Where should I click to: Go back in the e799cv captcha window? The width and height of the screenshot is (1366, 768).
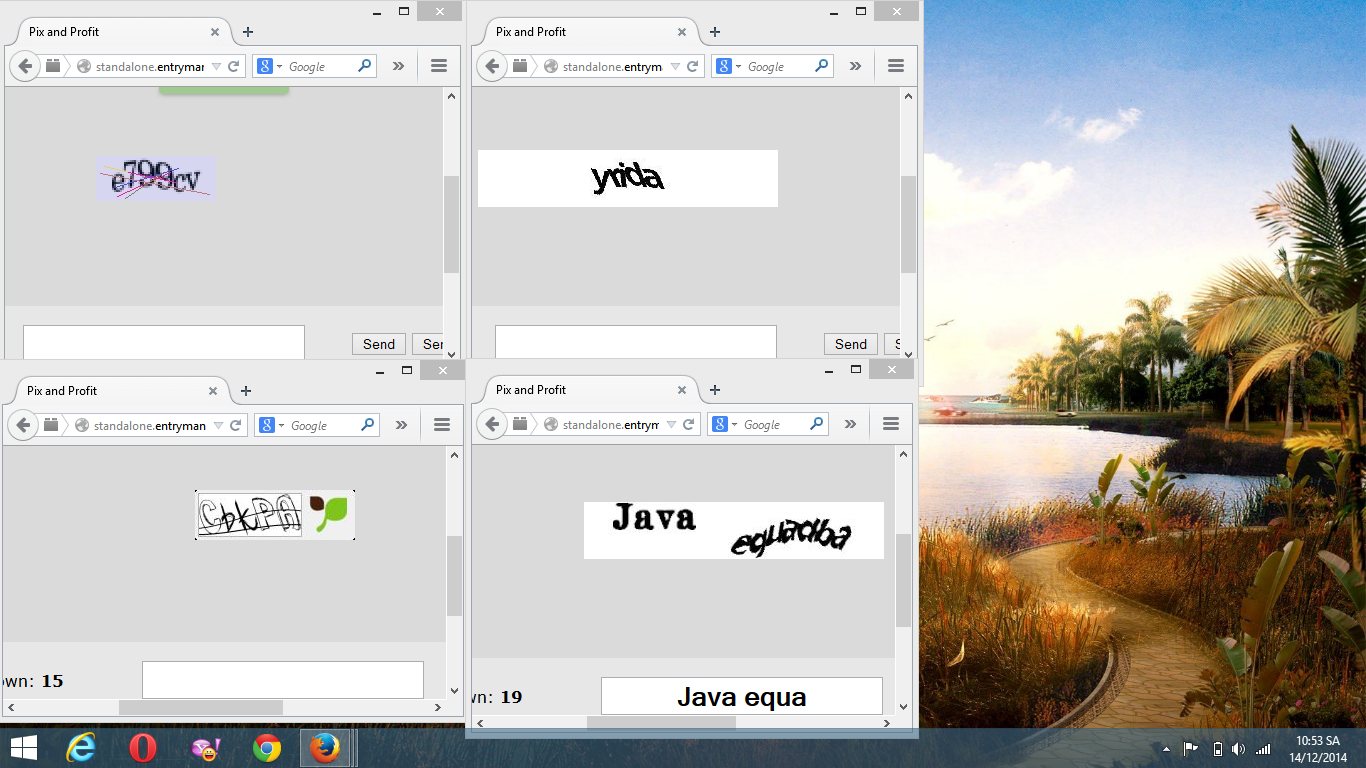pyautogui.click(x=25, y=66)
